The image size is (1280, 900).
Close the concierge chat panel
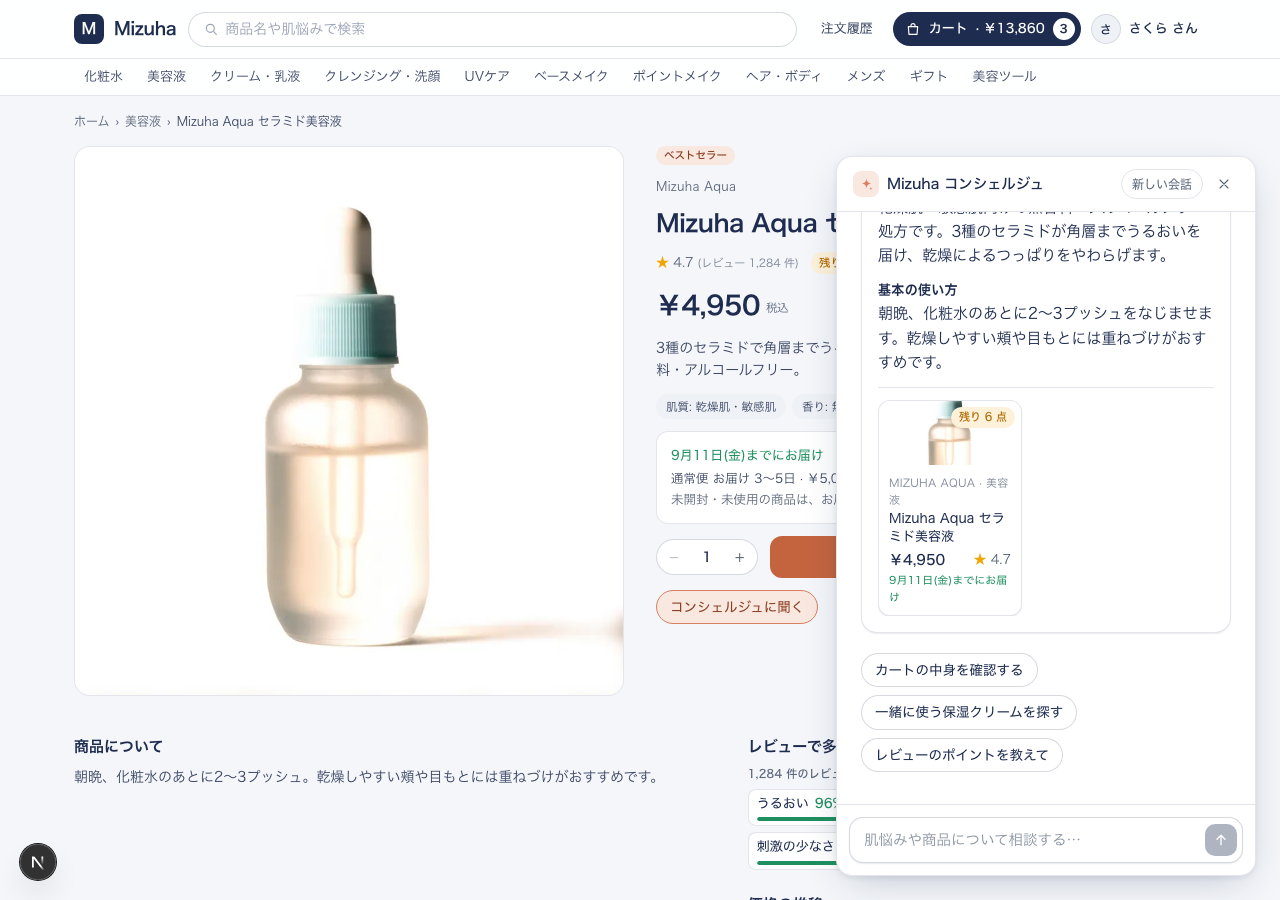(x=1224, y=184)
